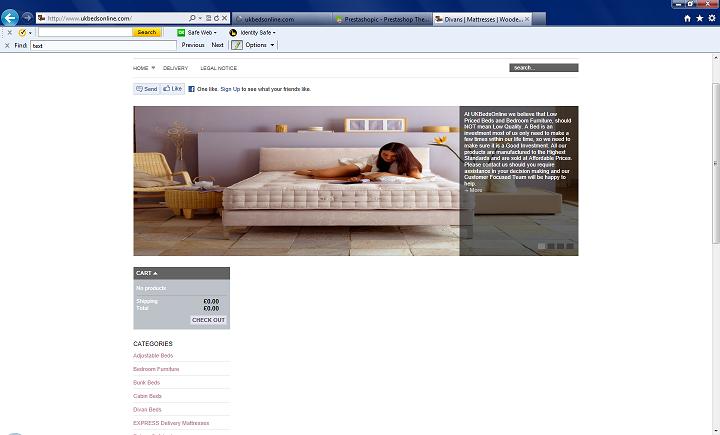
Task: Click Next in the Find bar
Action: pyautogui.click(x=217, y=45)
